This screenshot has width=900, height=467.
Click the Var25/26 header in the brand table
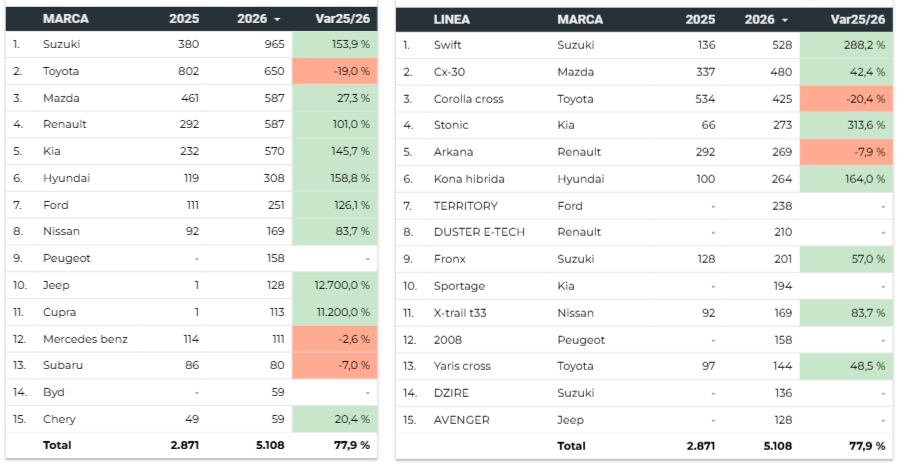[343, 19]
